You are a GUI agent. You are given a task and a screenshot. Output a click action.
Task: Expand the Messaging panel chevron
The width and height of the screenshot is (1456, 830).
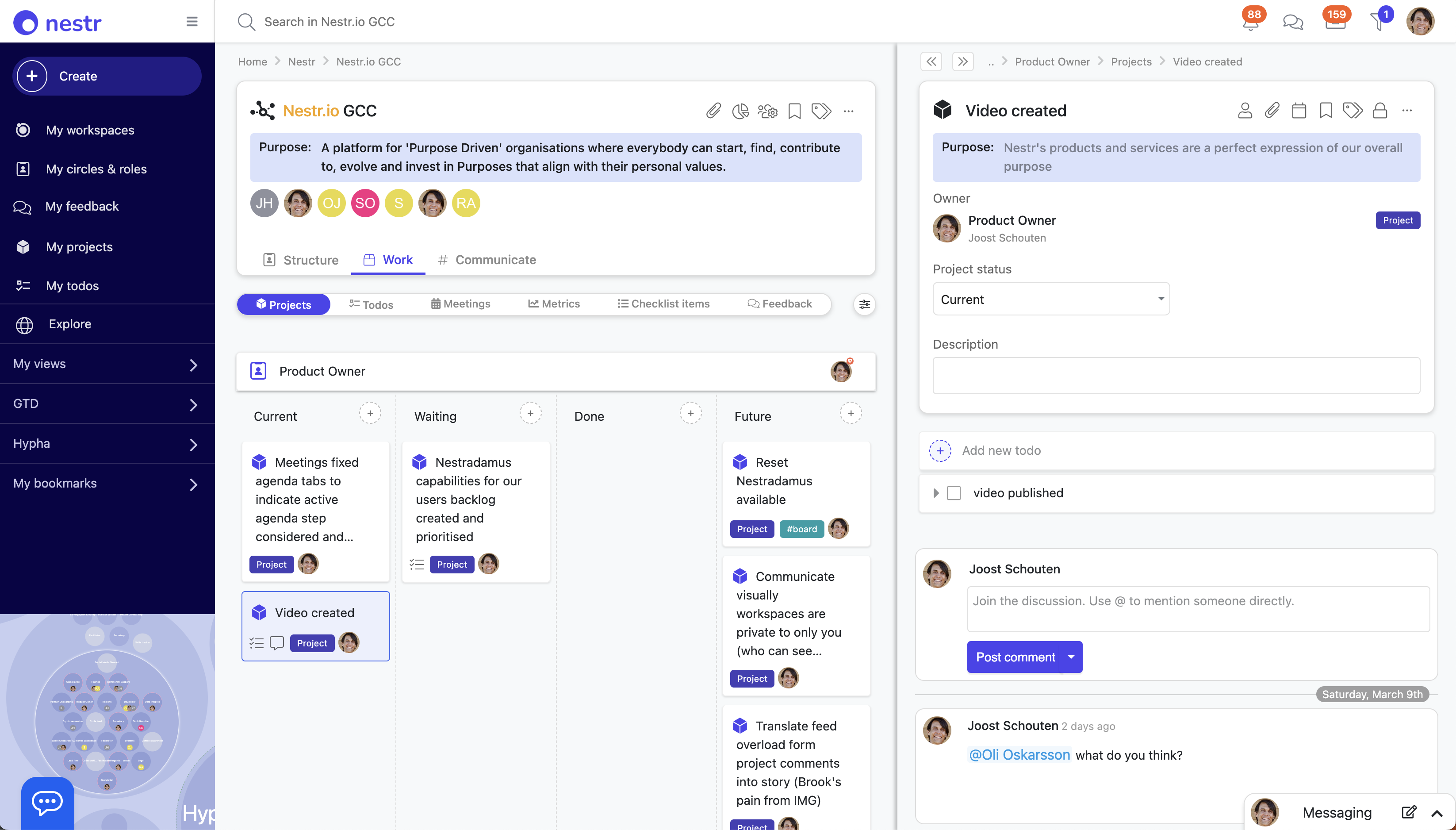point(1437,813)
